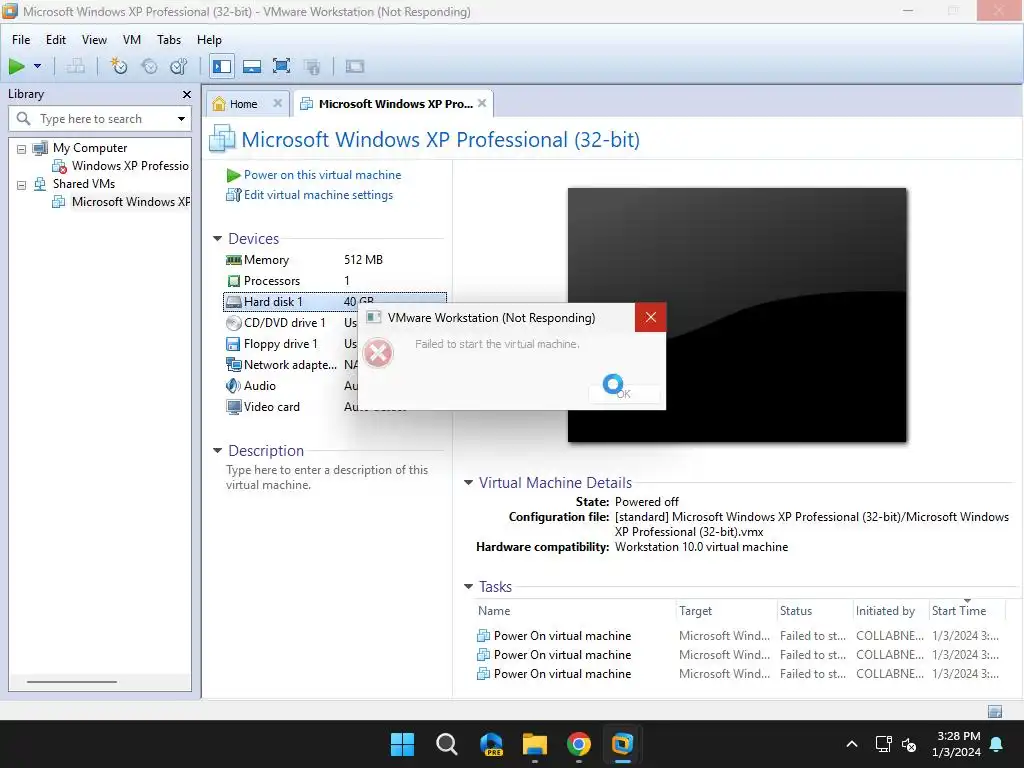Click the description text field
This screenshot has height=768, width=1024.
(327, 477)
